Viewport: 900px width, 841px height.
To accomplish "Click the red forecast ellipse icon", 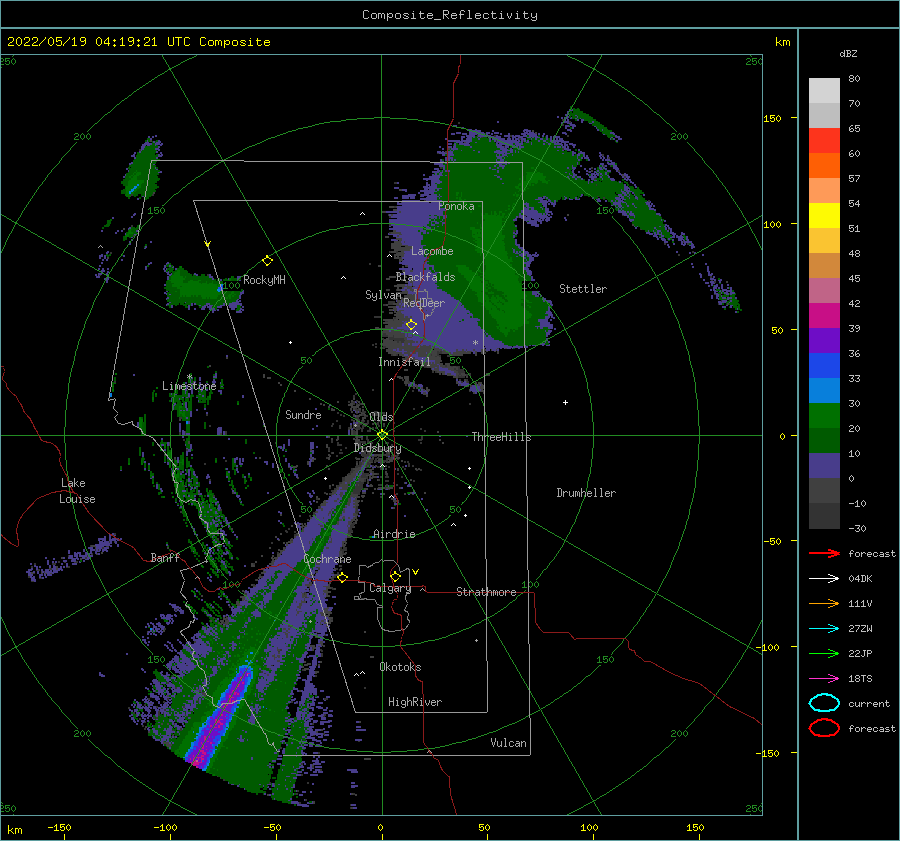I will point(824,728).
